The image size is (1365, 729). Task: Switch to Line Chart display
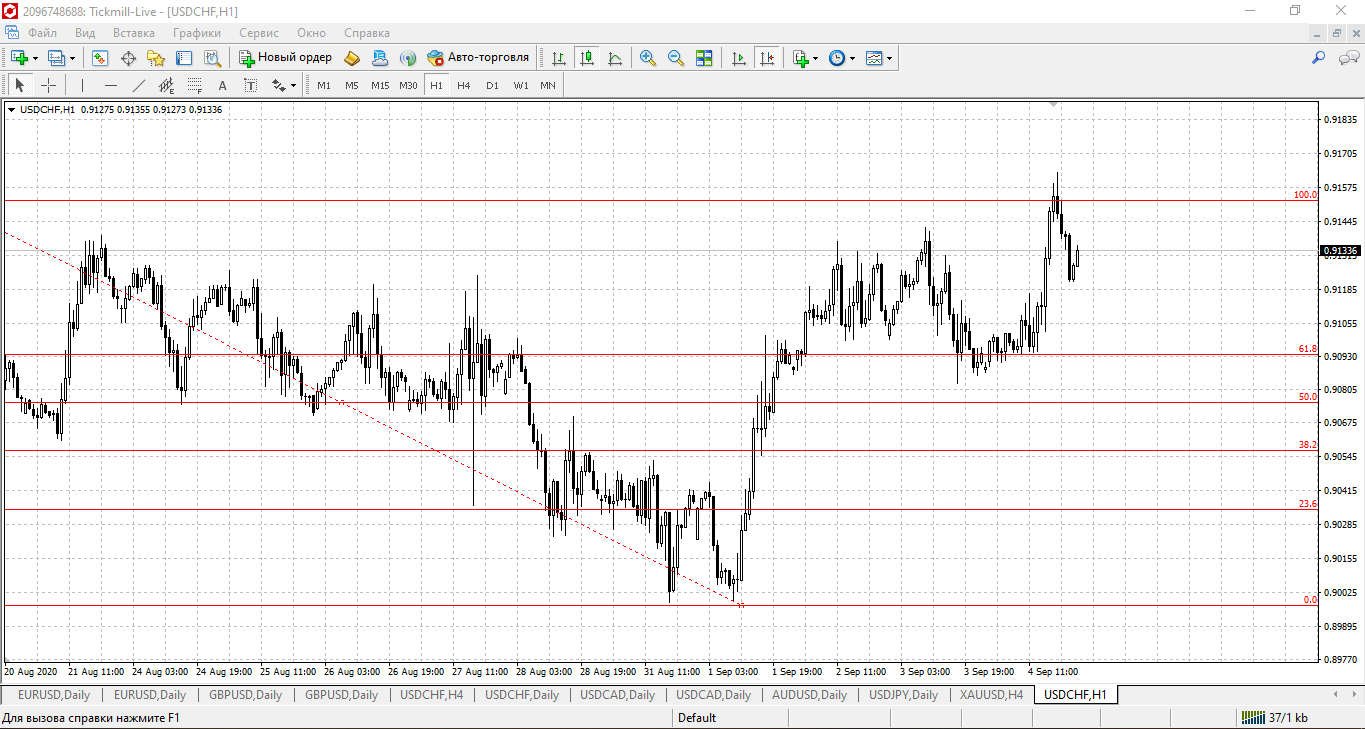[x=615, y=58]
